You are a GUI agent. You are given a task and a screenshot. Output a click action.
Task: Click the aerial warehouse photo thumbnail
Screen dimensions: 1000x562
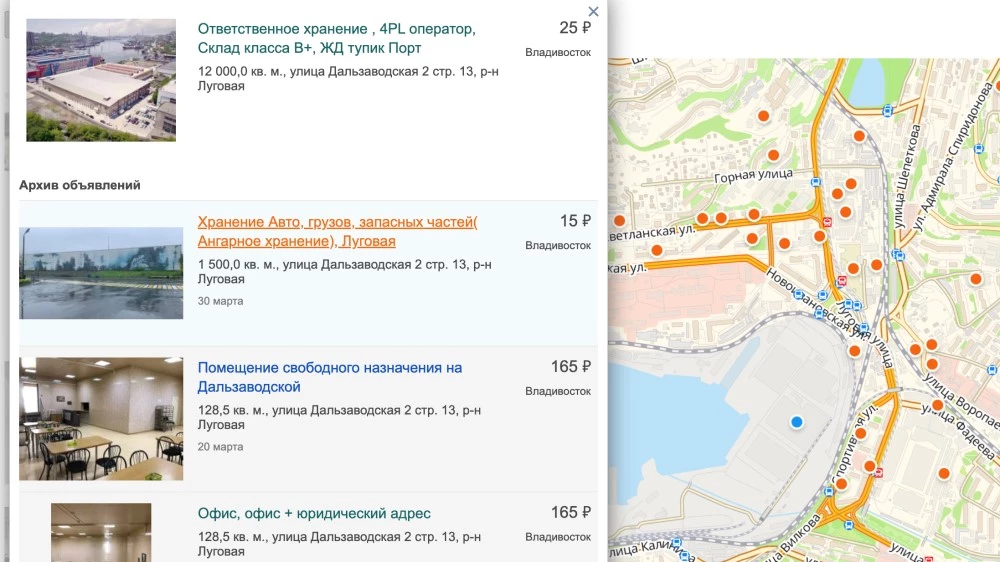tap(101, 80)
